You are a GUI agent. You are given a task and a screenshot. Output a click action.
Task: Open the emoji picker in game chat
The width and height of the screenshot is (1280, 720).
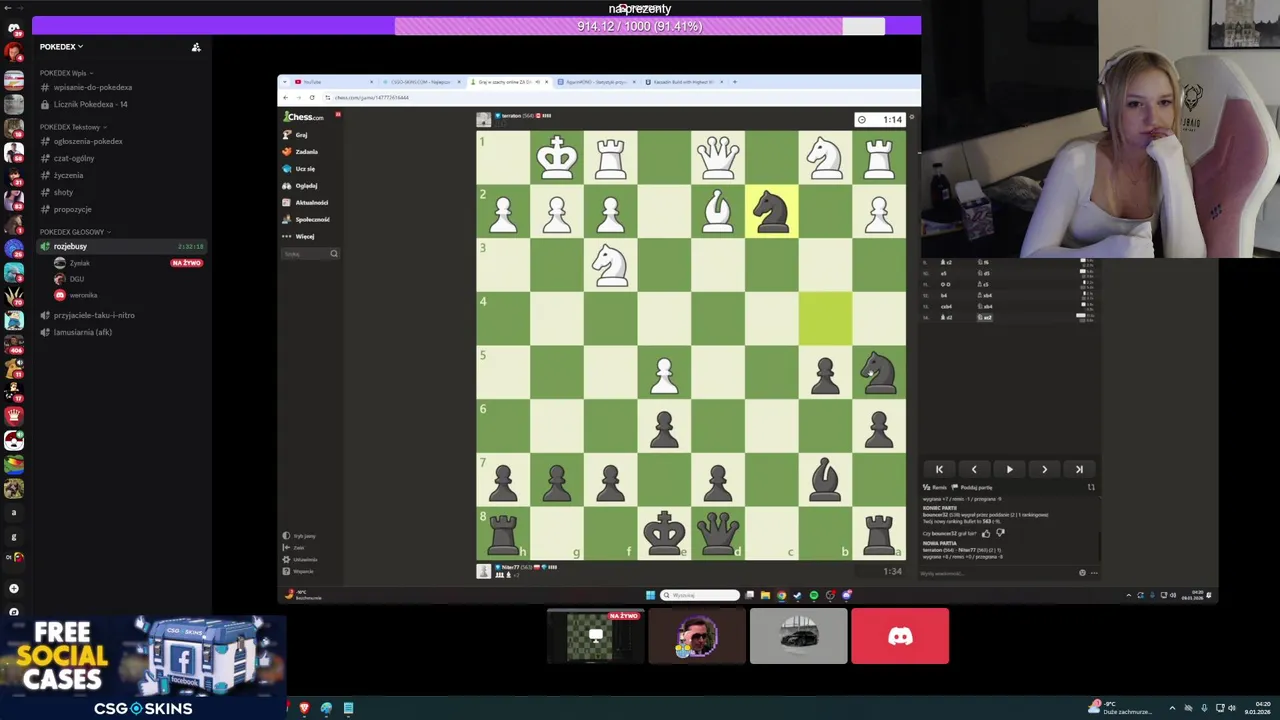click(1082, 573)
